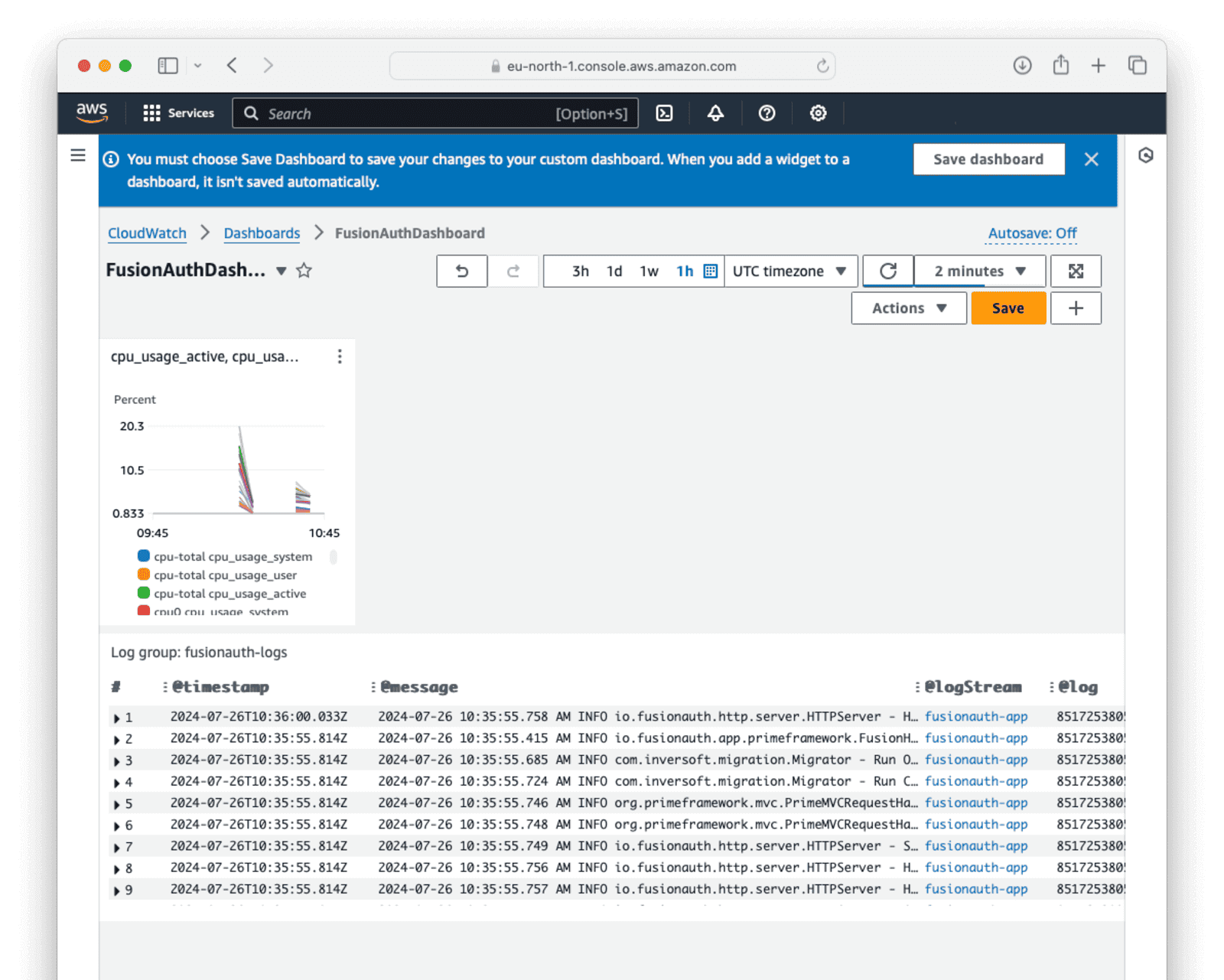Add a widget with the plus button
The height and width of the screenshot is (980, 1224).
pos(1076,308)
